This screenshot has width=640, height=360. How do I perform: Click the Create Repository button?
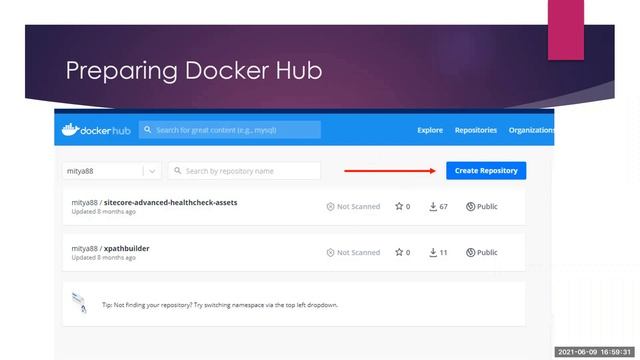[x=486, y=171]
